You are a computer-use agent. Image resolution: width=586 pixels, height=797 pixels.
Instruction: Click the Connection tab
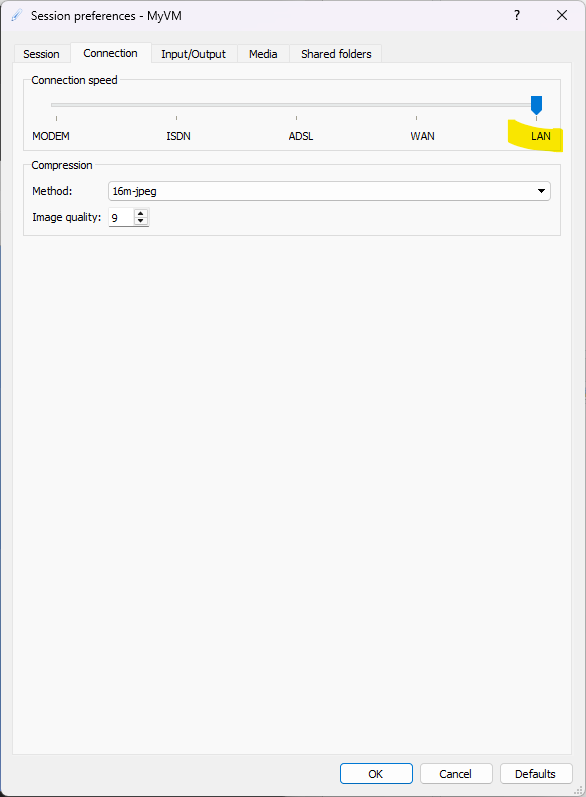[110, 53]
